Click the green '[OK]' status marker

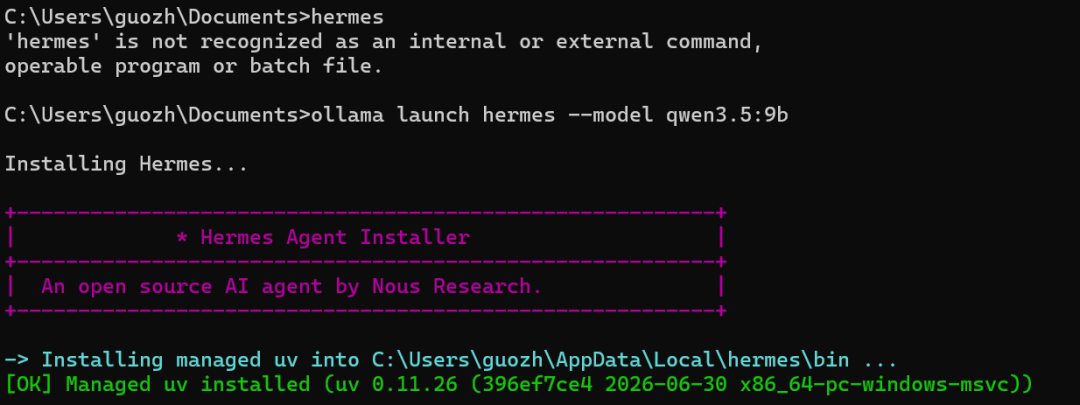tap(29, 384)
